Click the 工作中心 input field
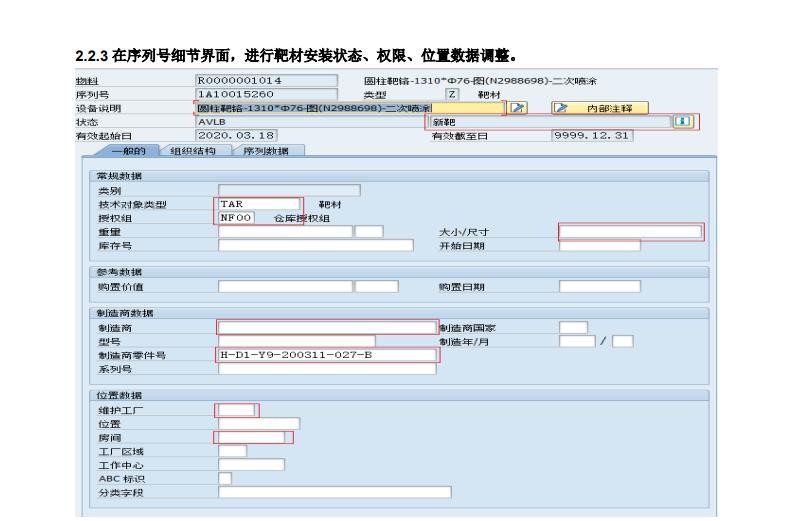 [x=251, y=464]
